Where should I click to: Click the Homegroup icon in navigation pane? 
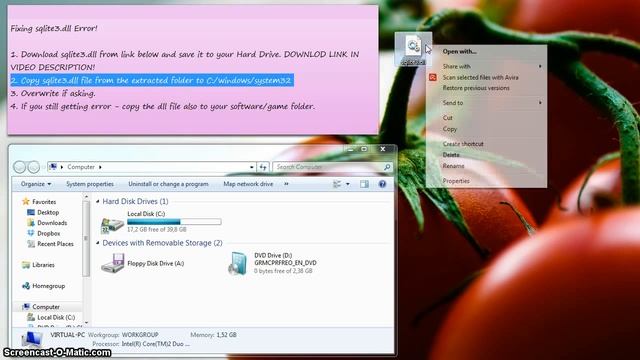[26, 286]
